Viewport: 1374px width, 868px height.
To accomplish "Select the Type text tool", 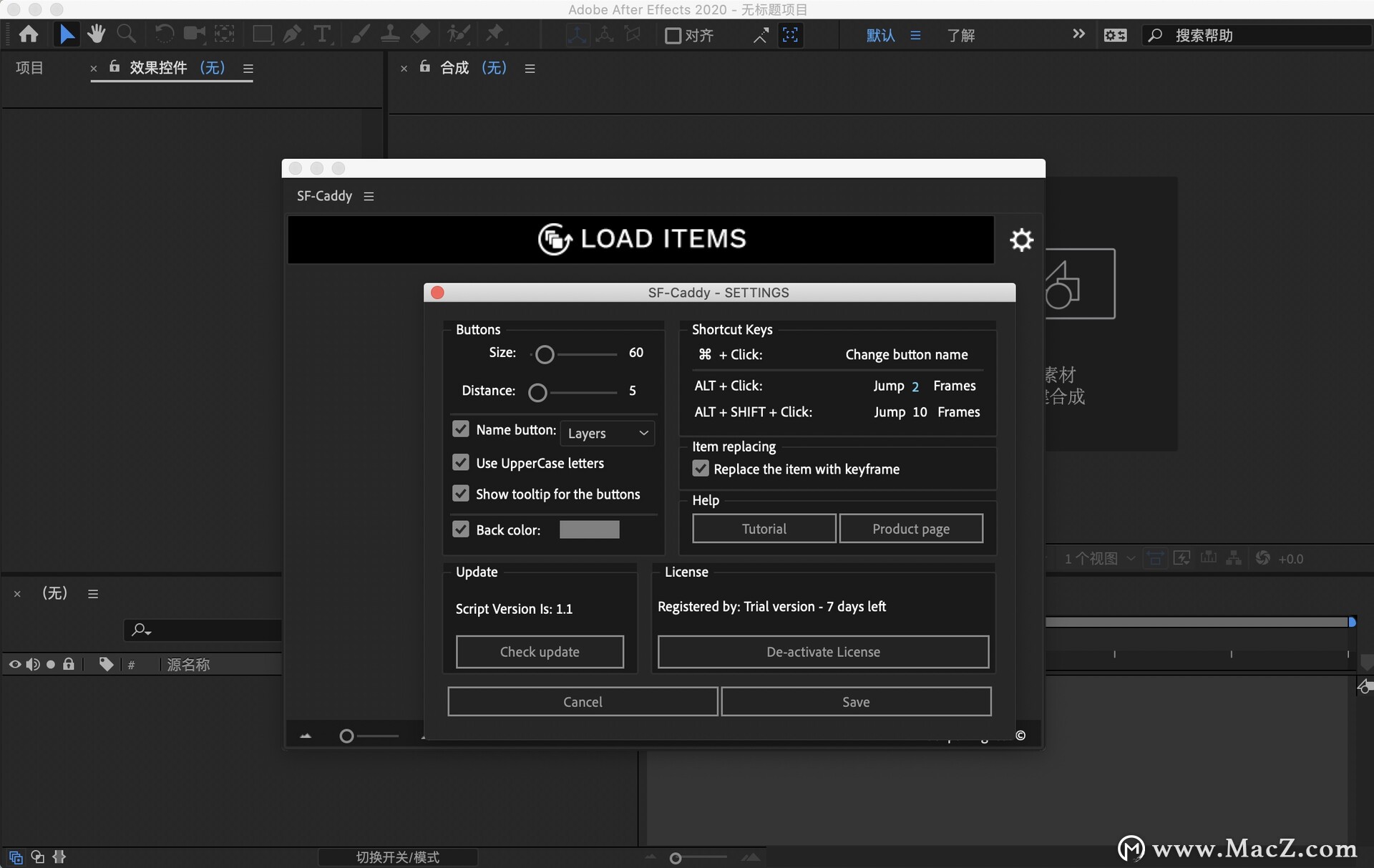I will coord(322,34).
